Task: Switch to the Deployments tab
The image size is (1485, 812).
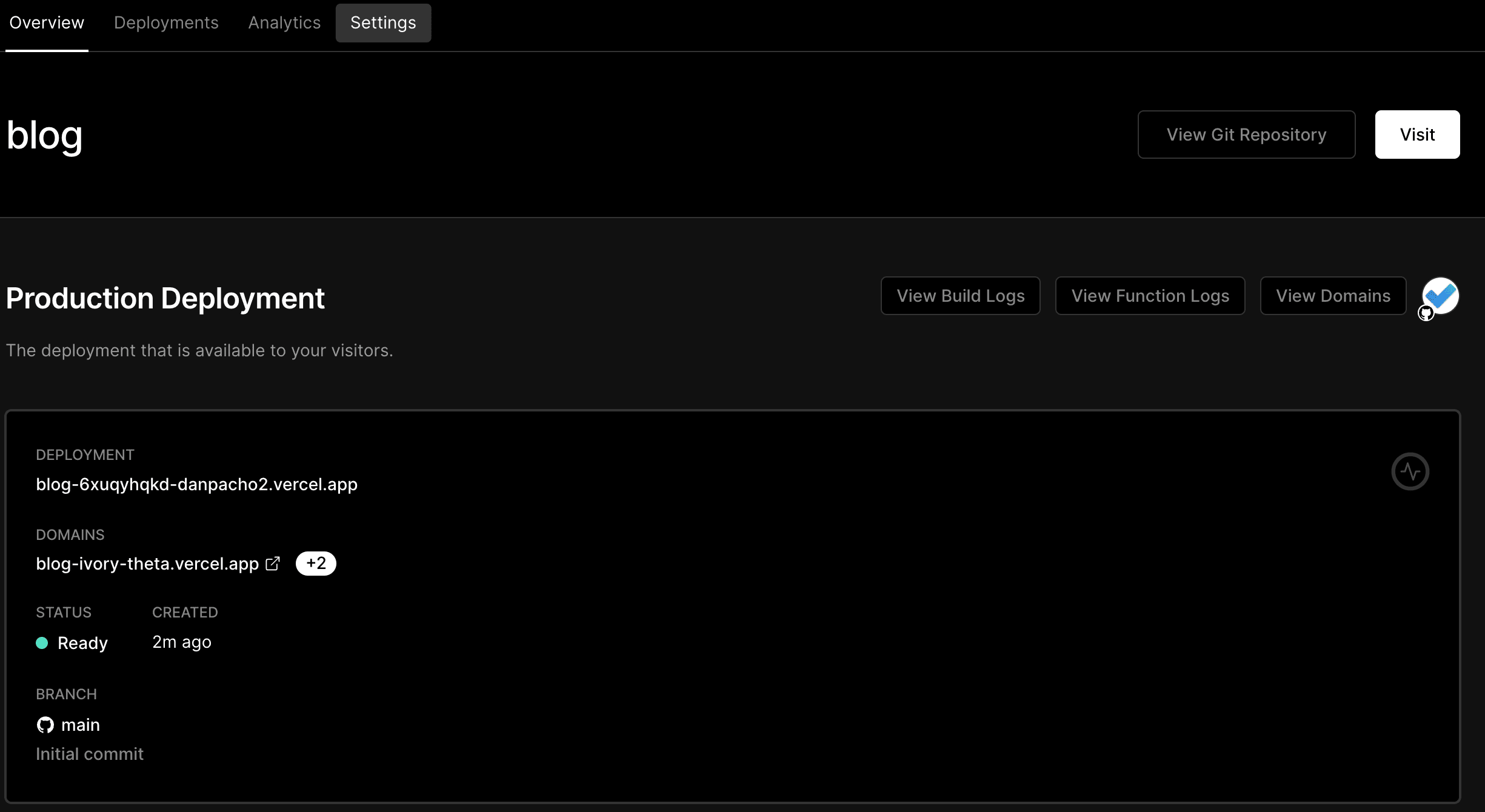Action: (x=166, y=23)
